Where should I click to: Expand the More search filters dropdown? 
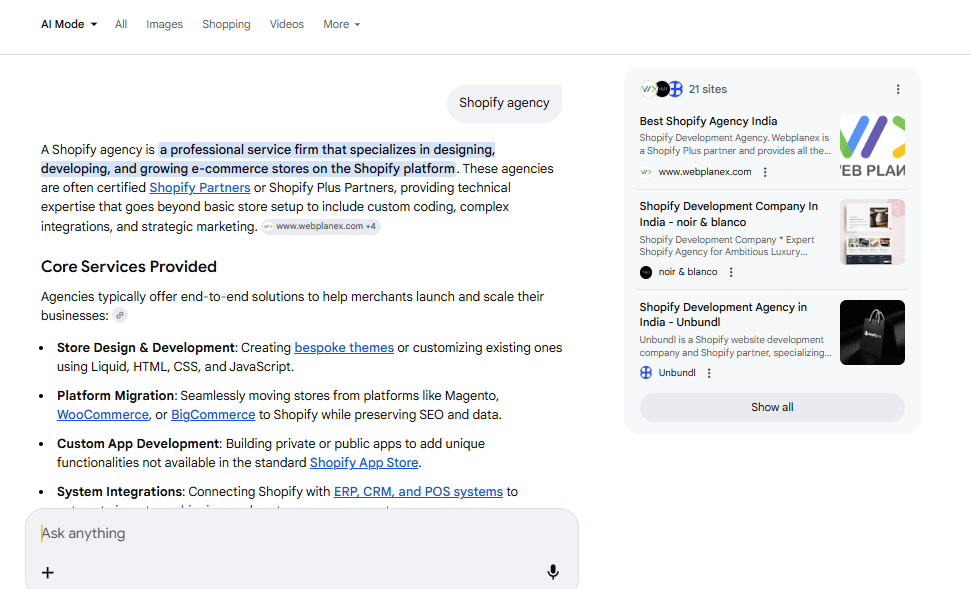click(341, 24)
